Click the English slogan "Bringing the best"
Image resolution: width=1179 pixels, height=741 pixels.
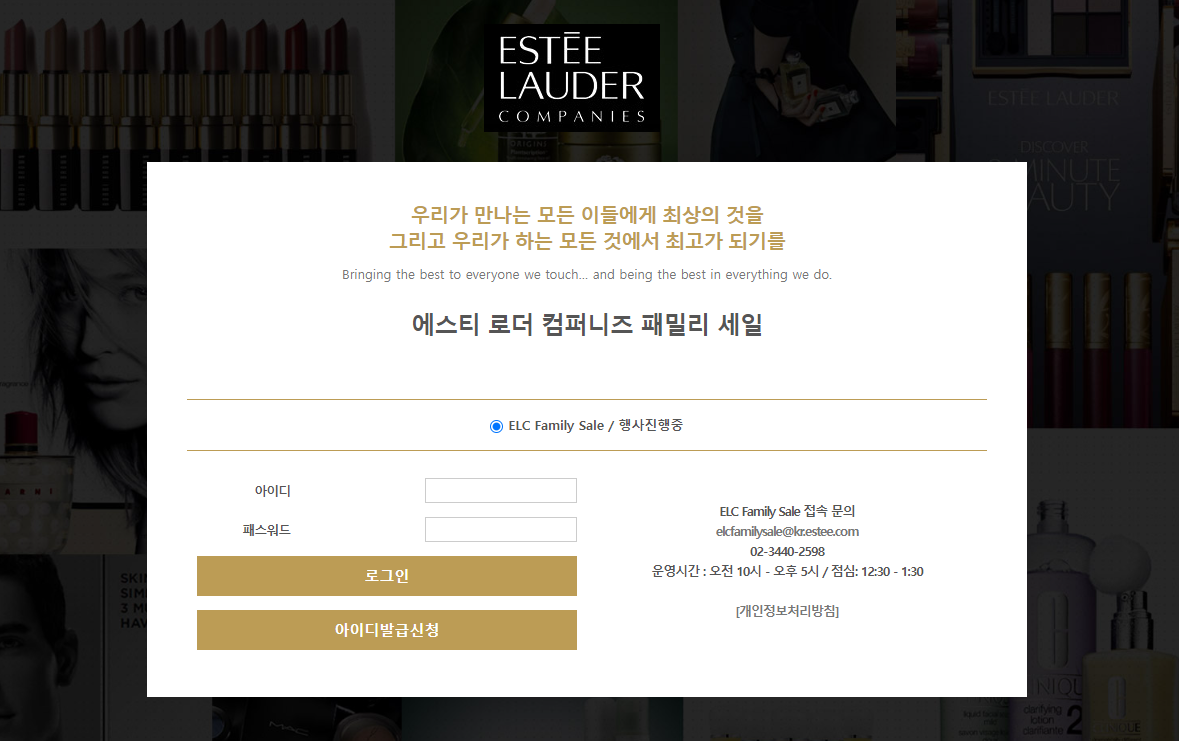click(586, 275)
